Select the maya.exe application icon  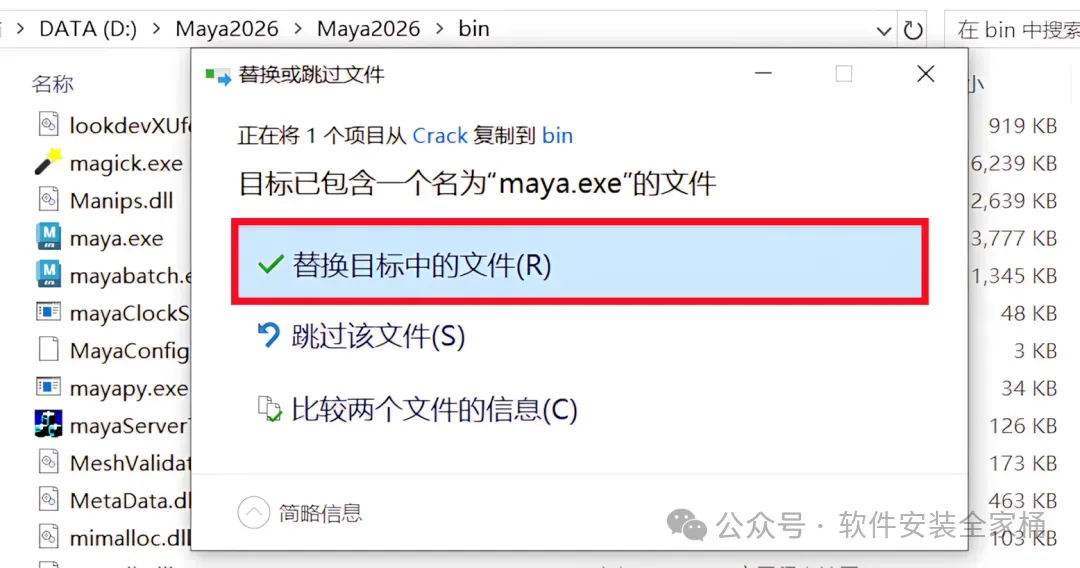(48, 238)
